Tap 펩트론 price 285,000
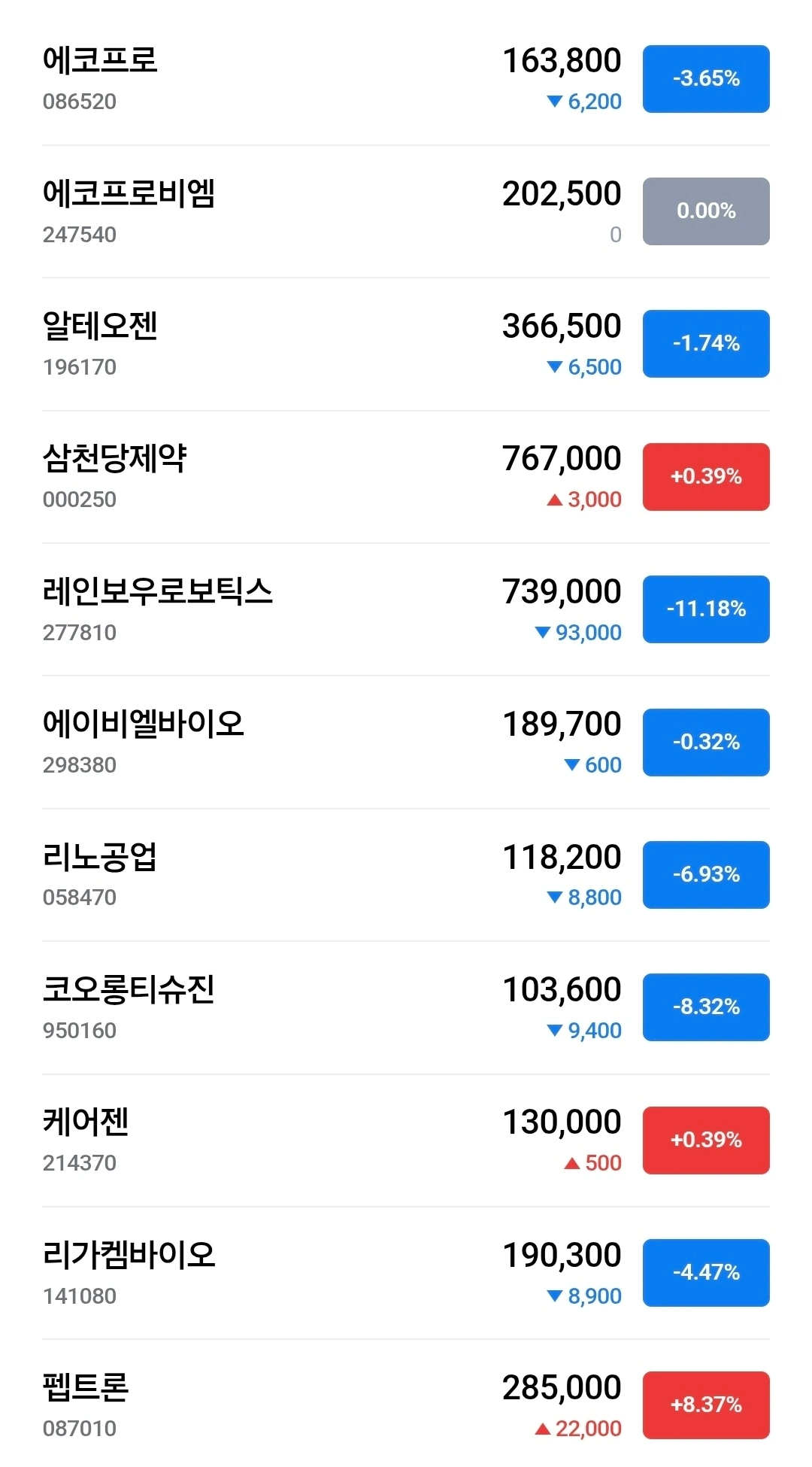This screenshot has width=812, height=1467. (x=562, y=1387)
